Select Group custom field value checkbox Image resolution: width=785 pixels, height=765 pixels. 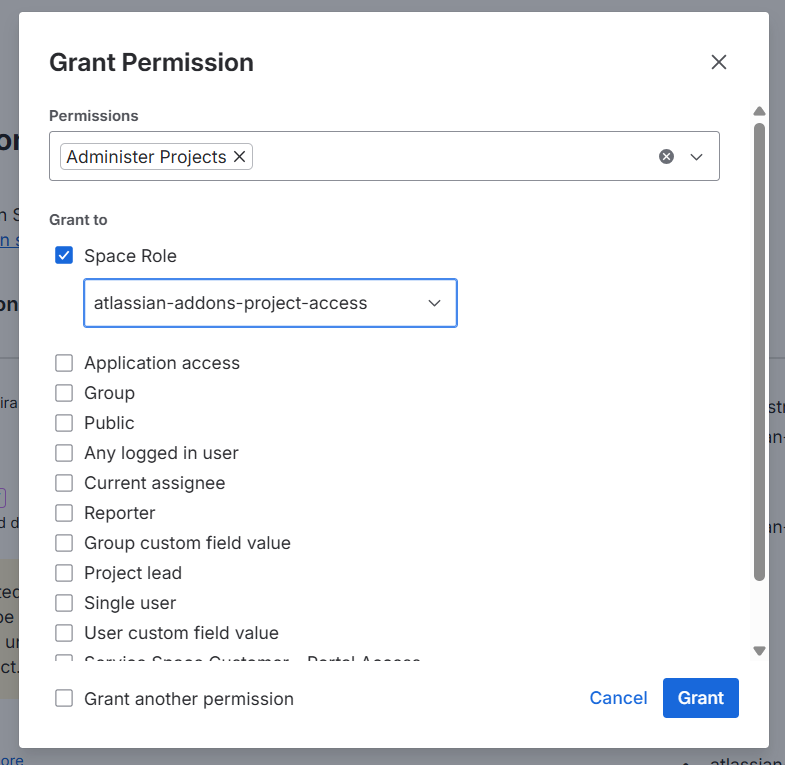64,543
